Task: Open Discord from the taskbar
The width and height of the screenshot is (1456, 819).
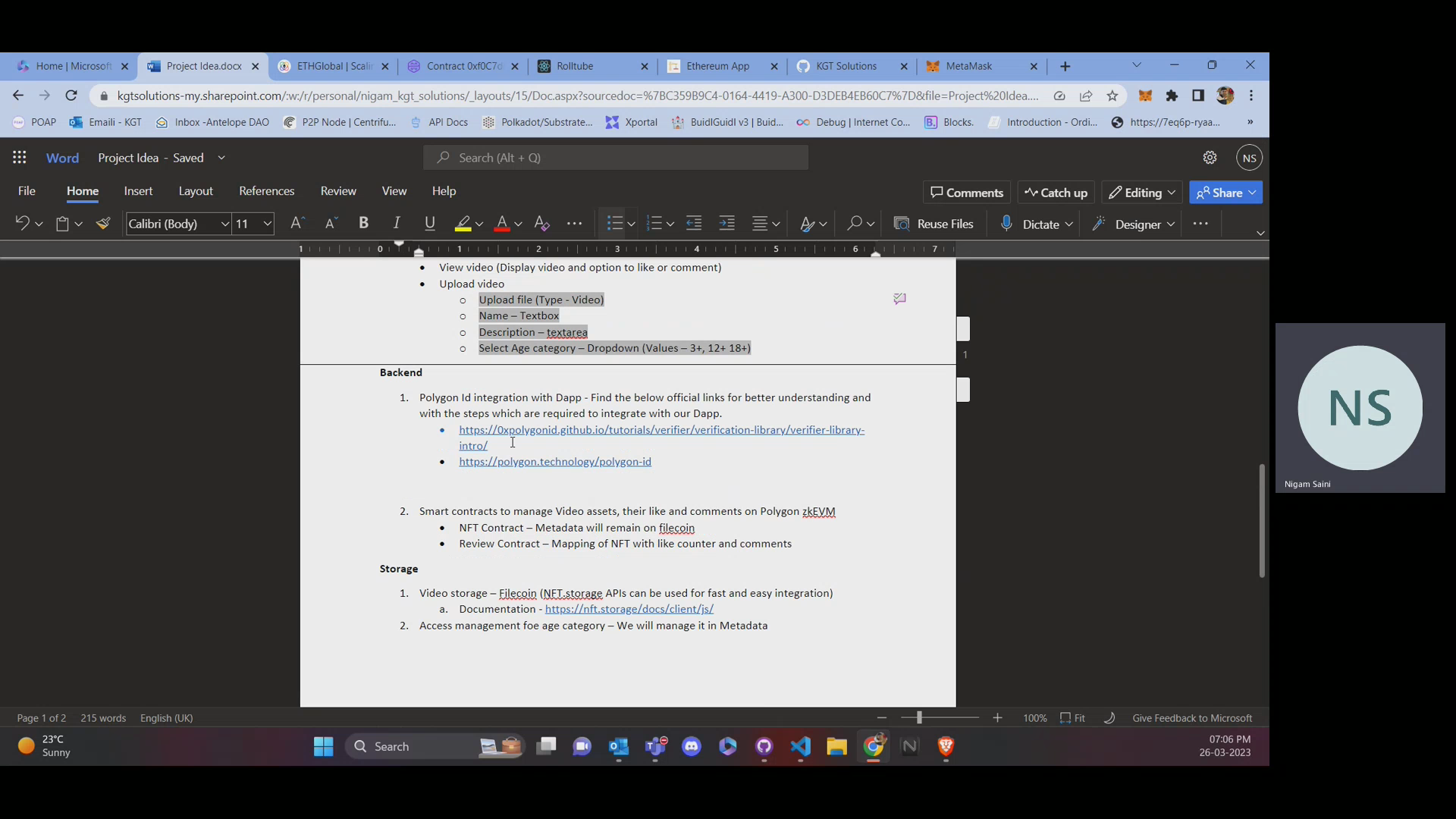Action: click(692, 747)
